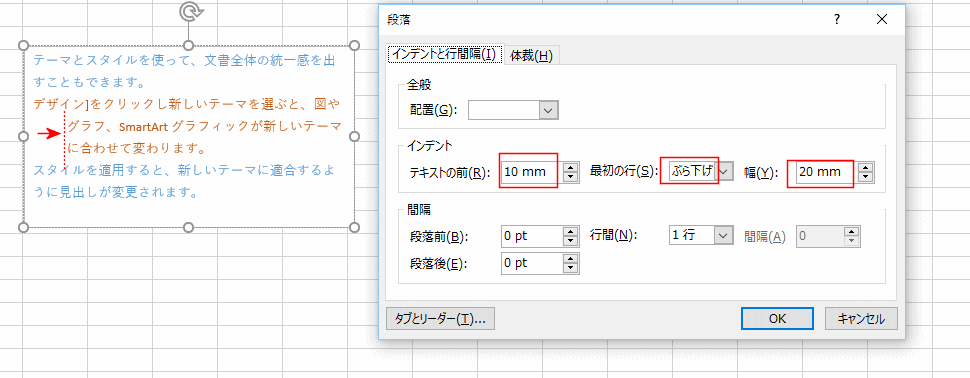The image size is (970, 378).
Task: Click the rotation handle above the text box
Action: [188, 12]
